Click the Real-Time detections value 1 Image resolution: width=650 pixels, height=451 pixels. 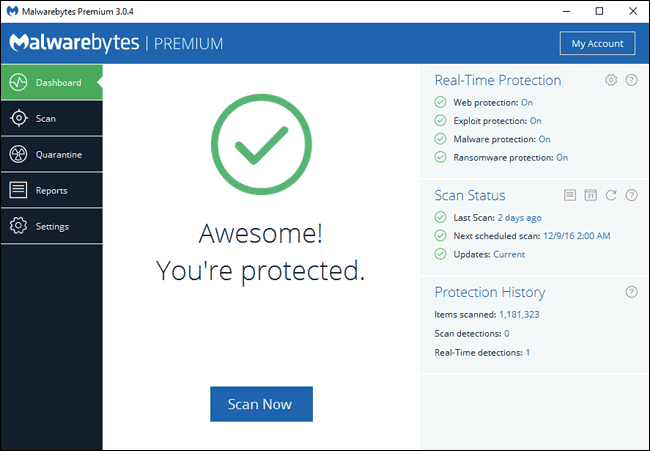528,352
